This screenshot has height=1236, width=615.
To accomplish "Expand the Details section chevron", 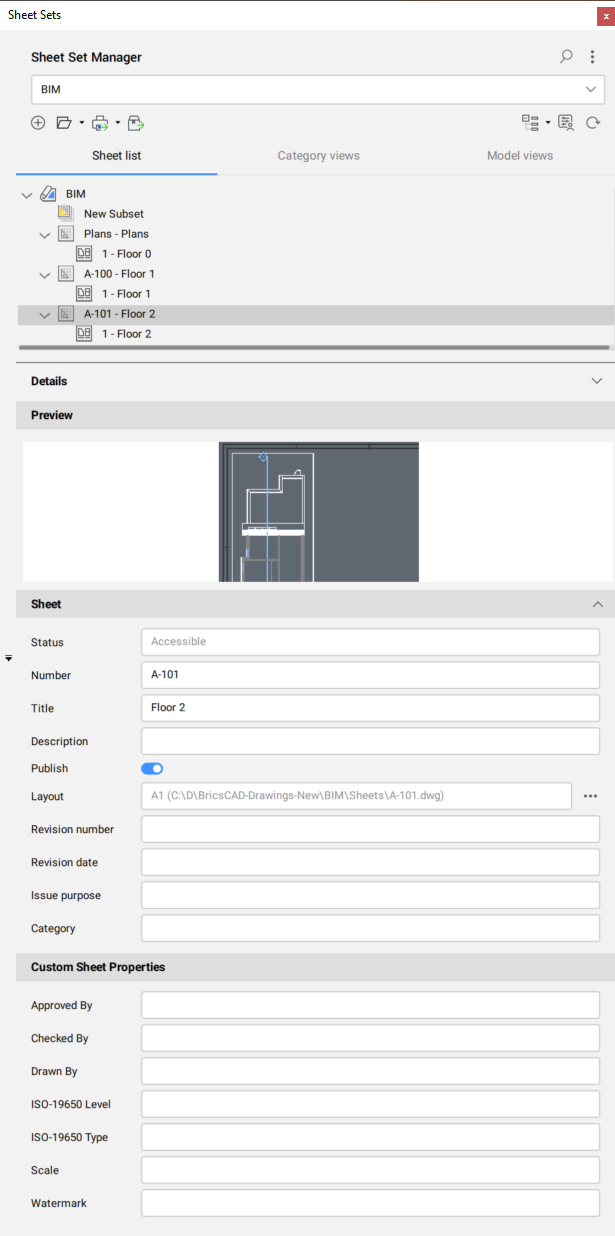I will point(597,381).
